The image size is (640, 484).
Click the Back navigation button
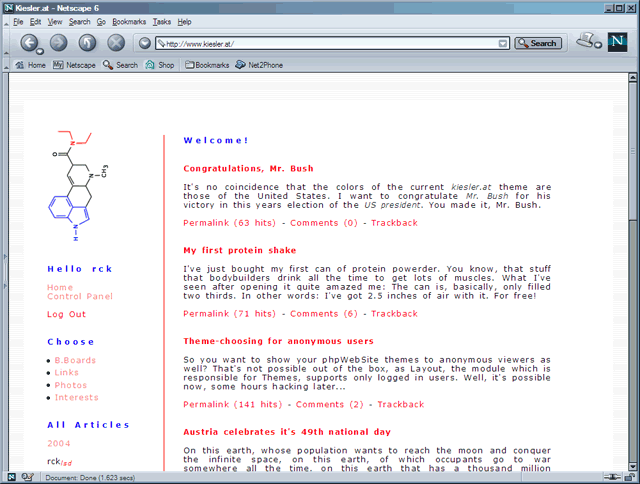(x=29, y=43)
